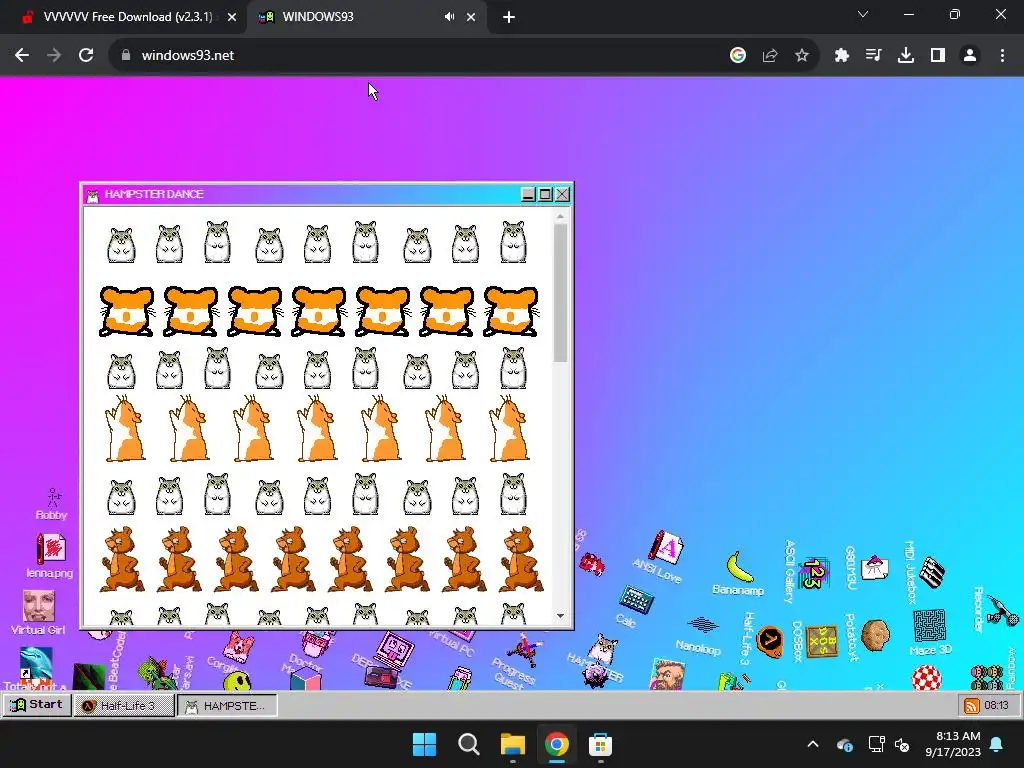The image size is (1024, 768).
Task: Open the Recorder microphone icon
Action: 1002,610
